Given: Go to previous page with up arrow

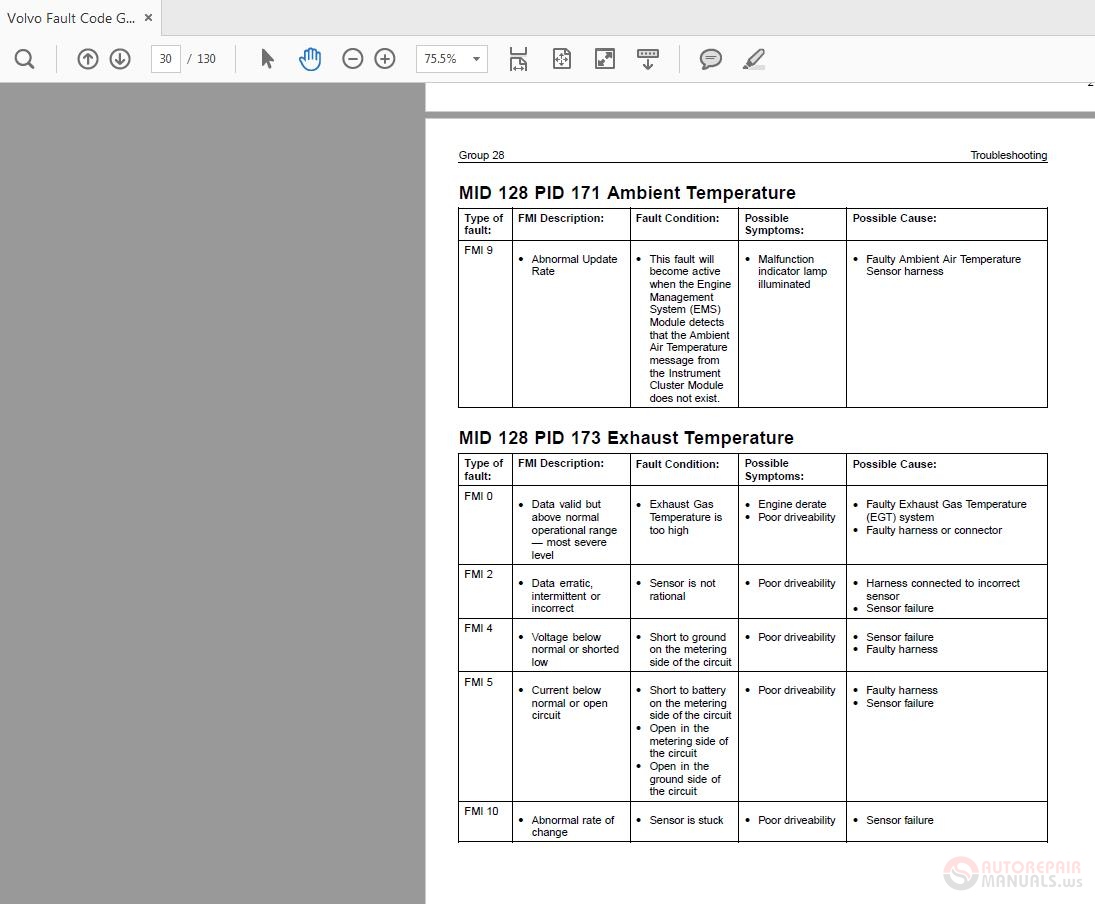Looking at the screenshot, I should [x=88, y=59].
